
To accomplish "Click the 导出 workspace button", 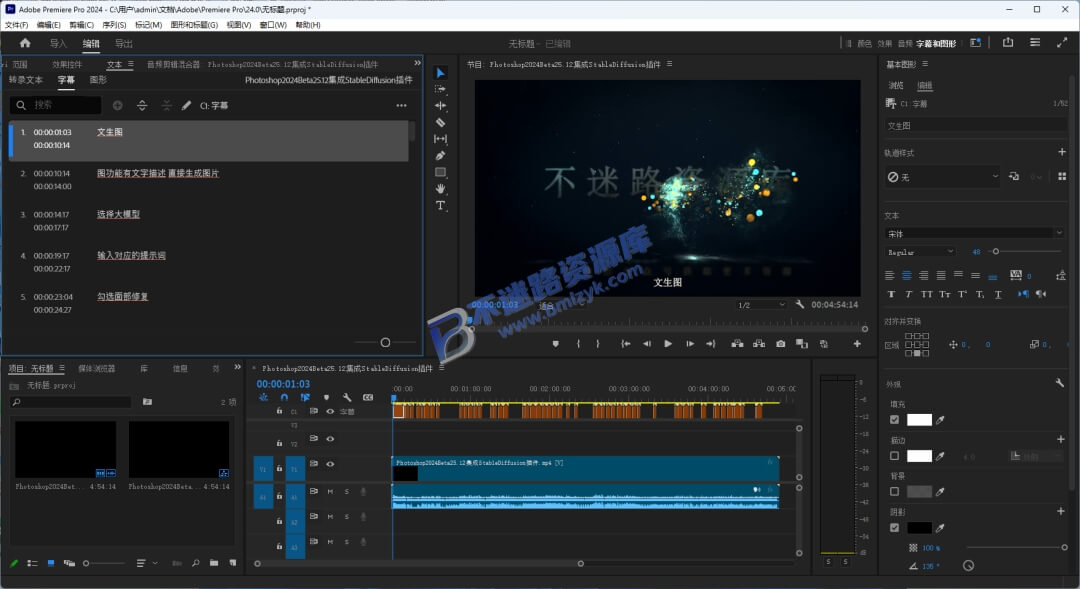I will (x=123, y=43).
